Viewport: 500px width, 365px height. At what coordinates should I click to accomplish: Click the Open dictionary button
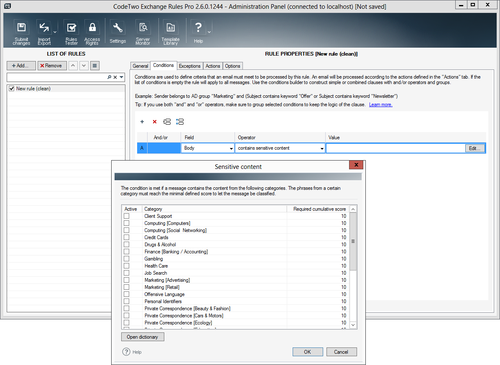(142, 337)
